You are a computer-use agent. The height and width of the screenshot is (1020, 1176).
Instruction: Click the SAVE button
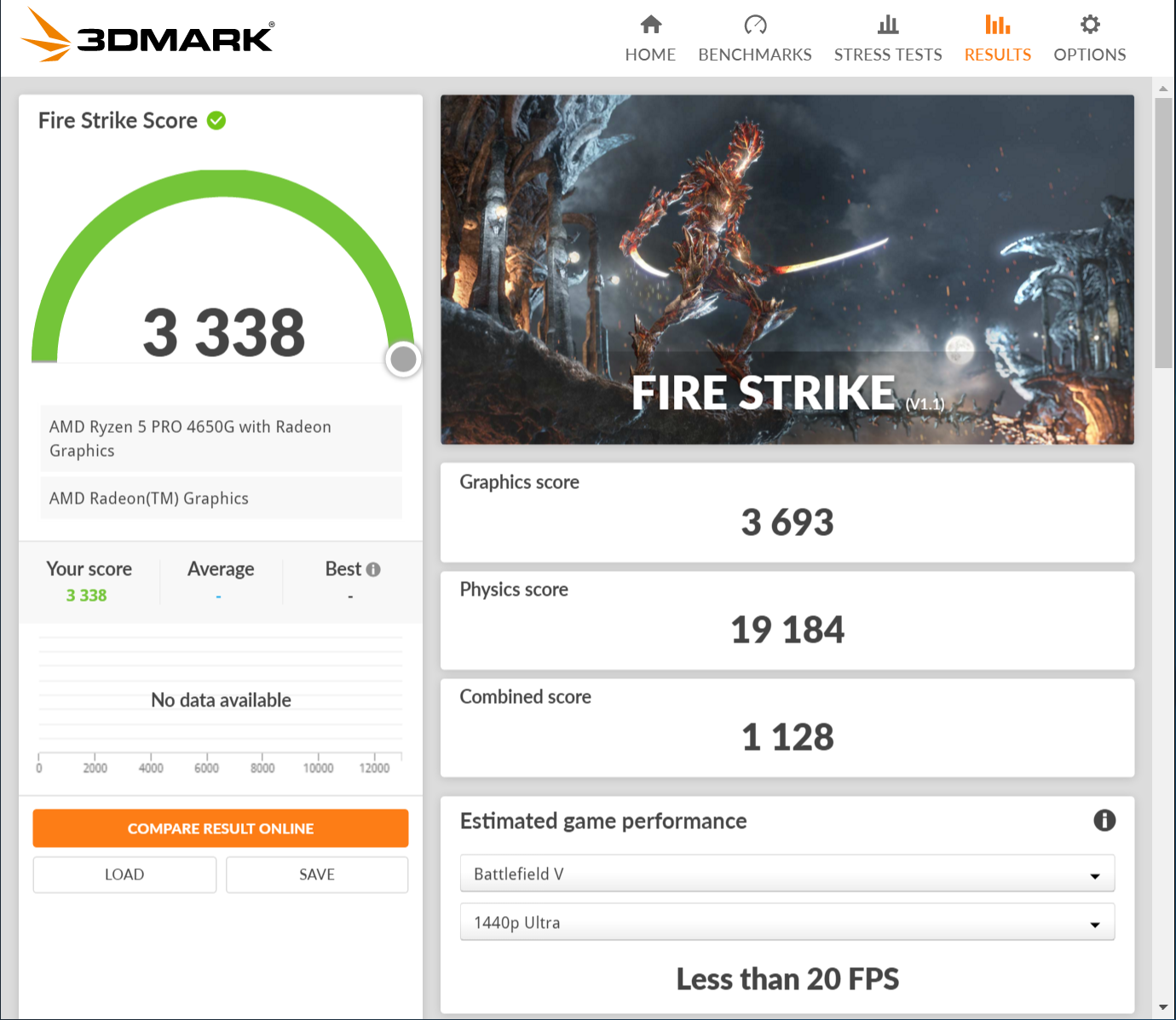(x=317, y=874)
